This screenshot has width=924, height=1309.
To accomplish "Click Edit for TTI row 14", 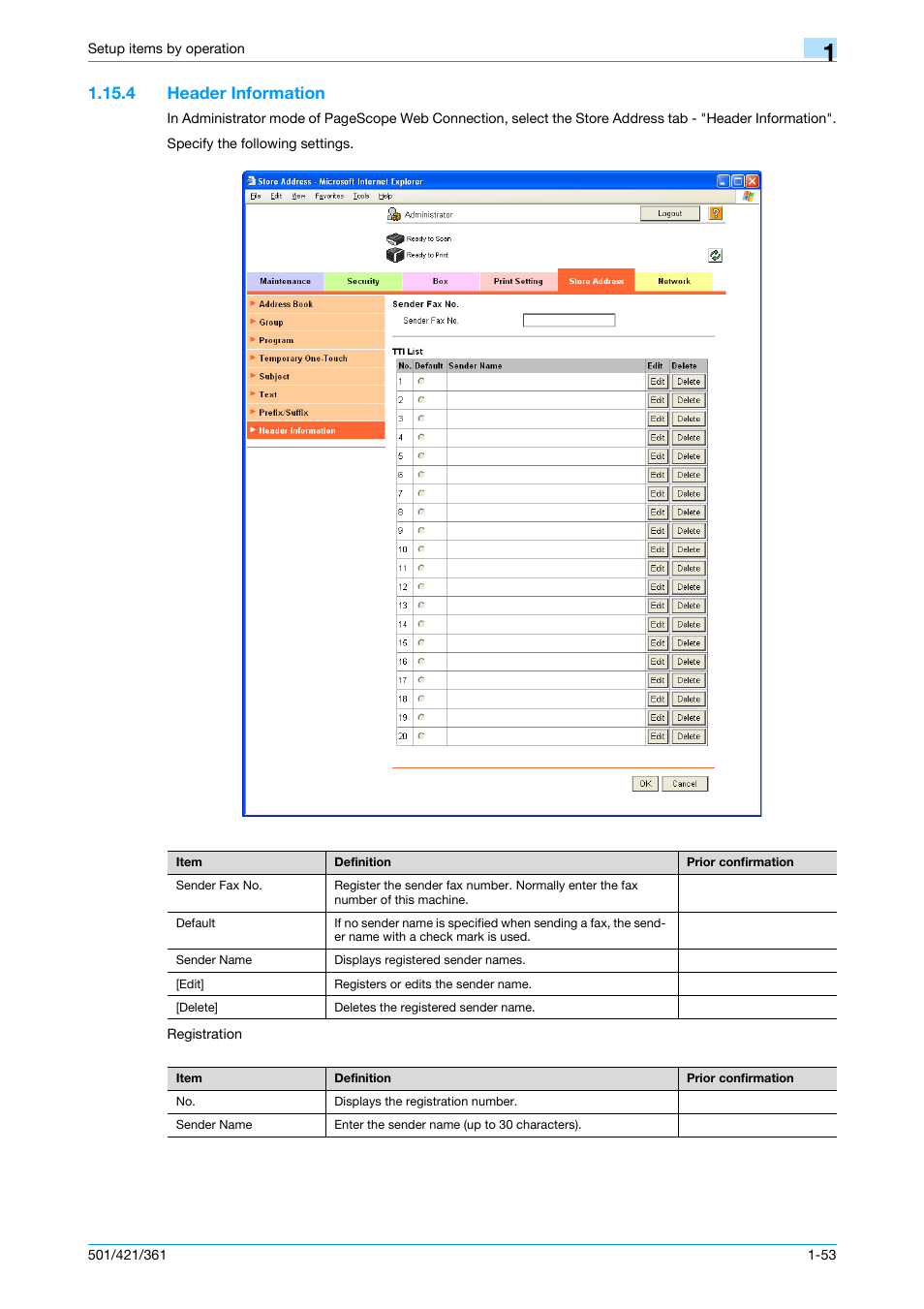I will click(x=658, y=625).
